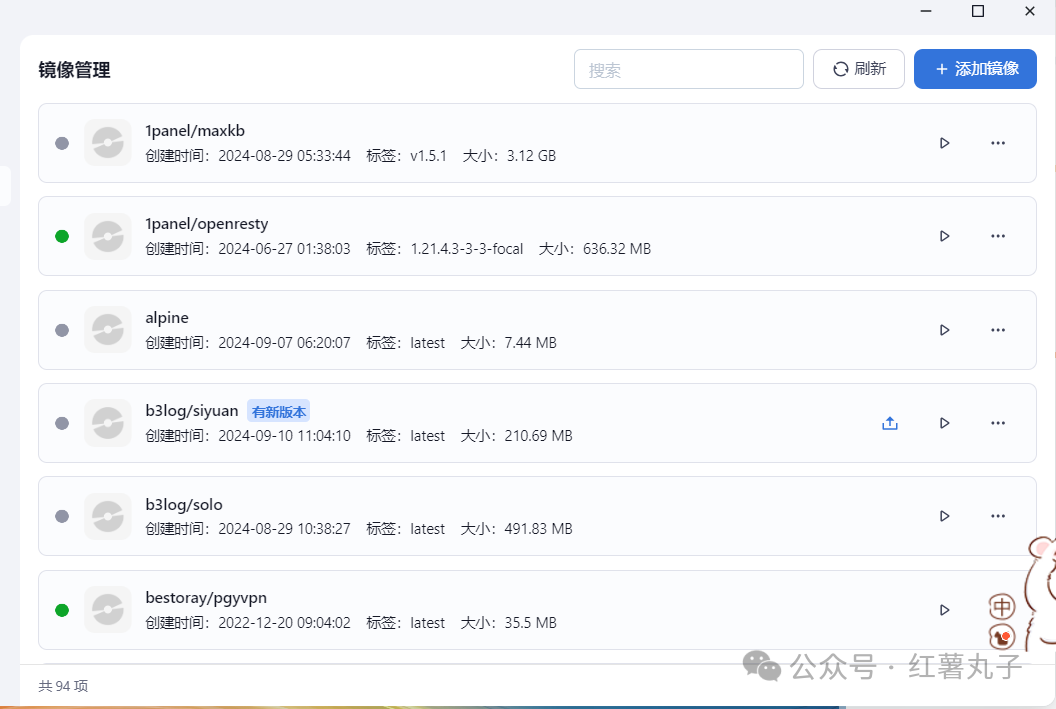Screen dimensions: 1056x709
Task: Click the 中 input method indicator
Action: coord(1001,607)
